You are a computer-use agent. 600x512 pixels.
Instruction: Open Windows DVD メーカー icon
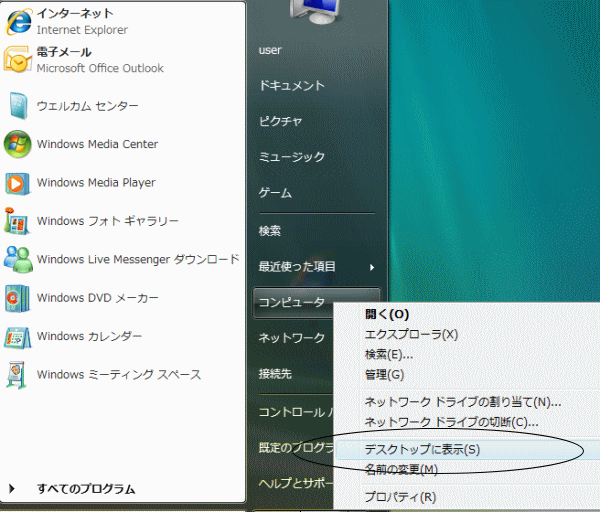coord(17,298)
